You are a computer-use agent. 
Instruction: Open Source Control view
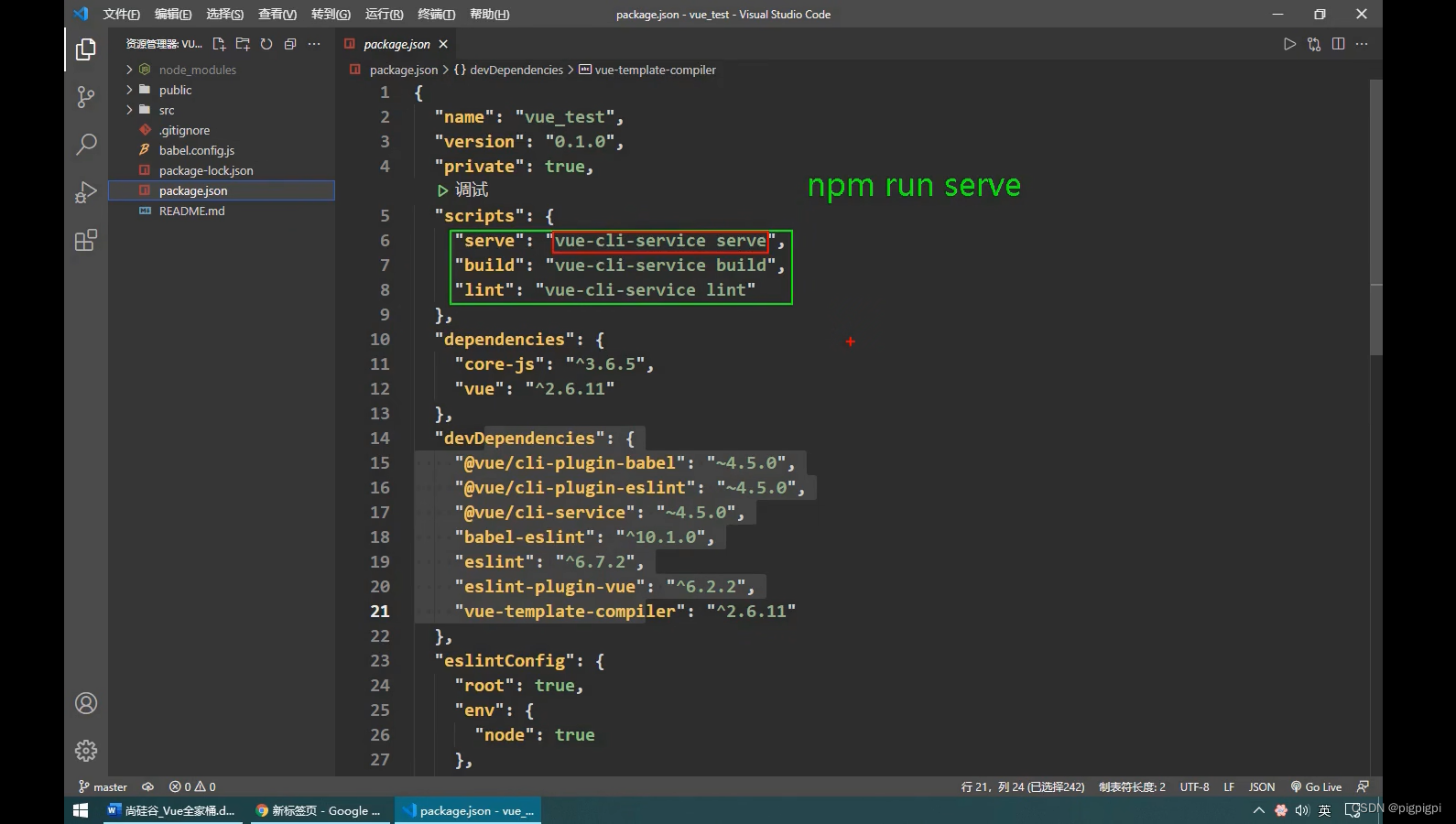(86, 97)
